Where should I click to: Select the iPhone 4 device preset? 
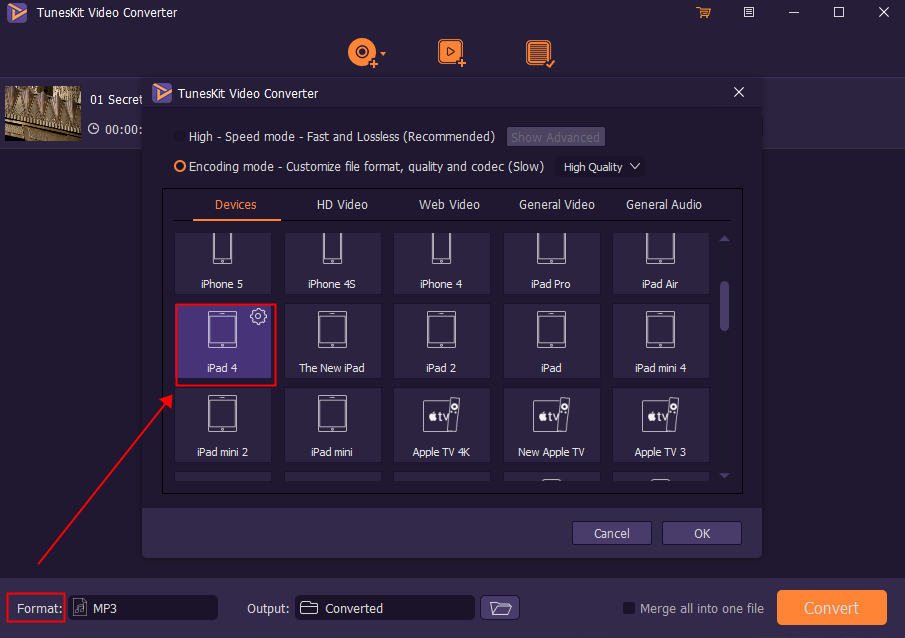point(442,263)
